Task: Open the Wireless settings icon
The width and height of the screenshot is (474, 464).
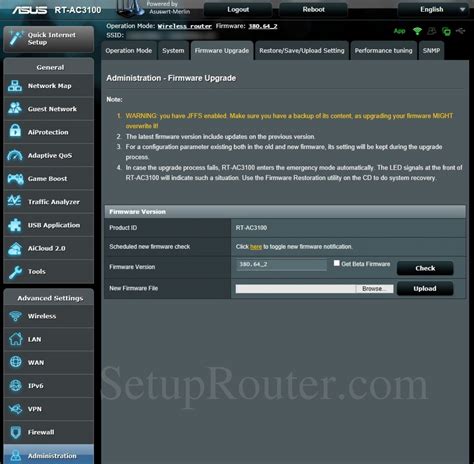Action: pos(15,316)
